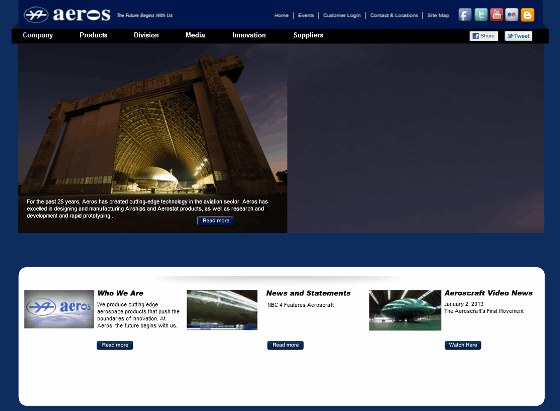560x411 pixels.
Task: Open the Innovation menu
Action: point(249,35)
